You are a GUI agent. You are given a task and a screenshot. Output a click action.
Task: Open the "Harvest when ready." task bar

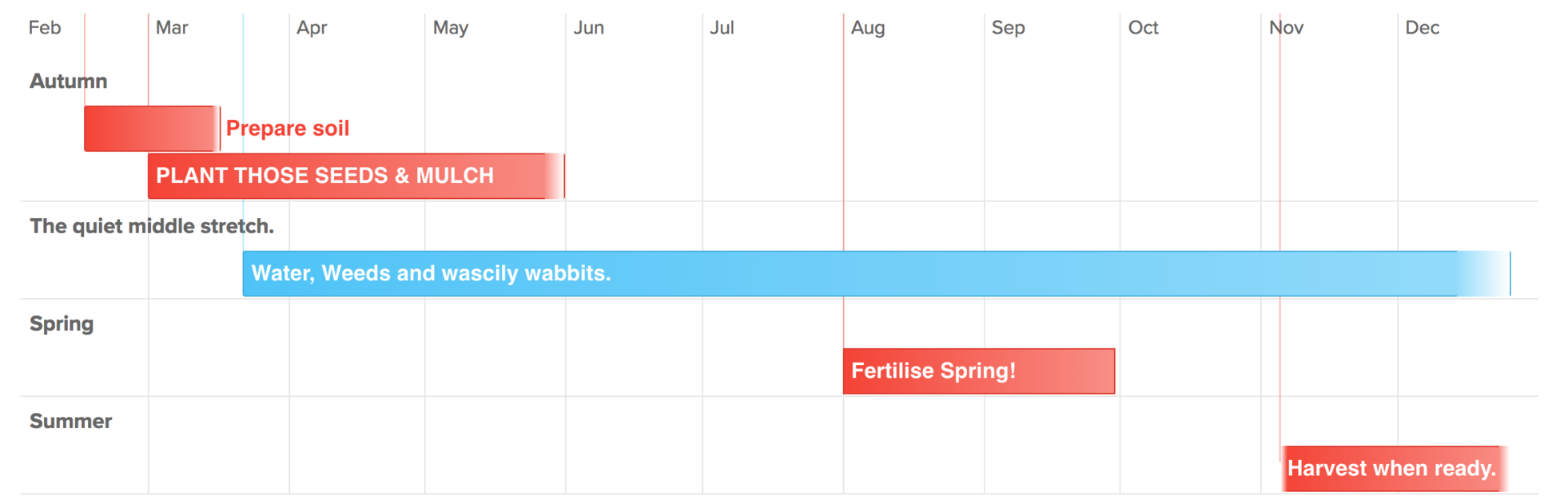pos(1392,469)
